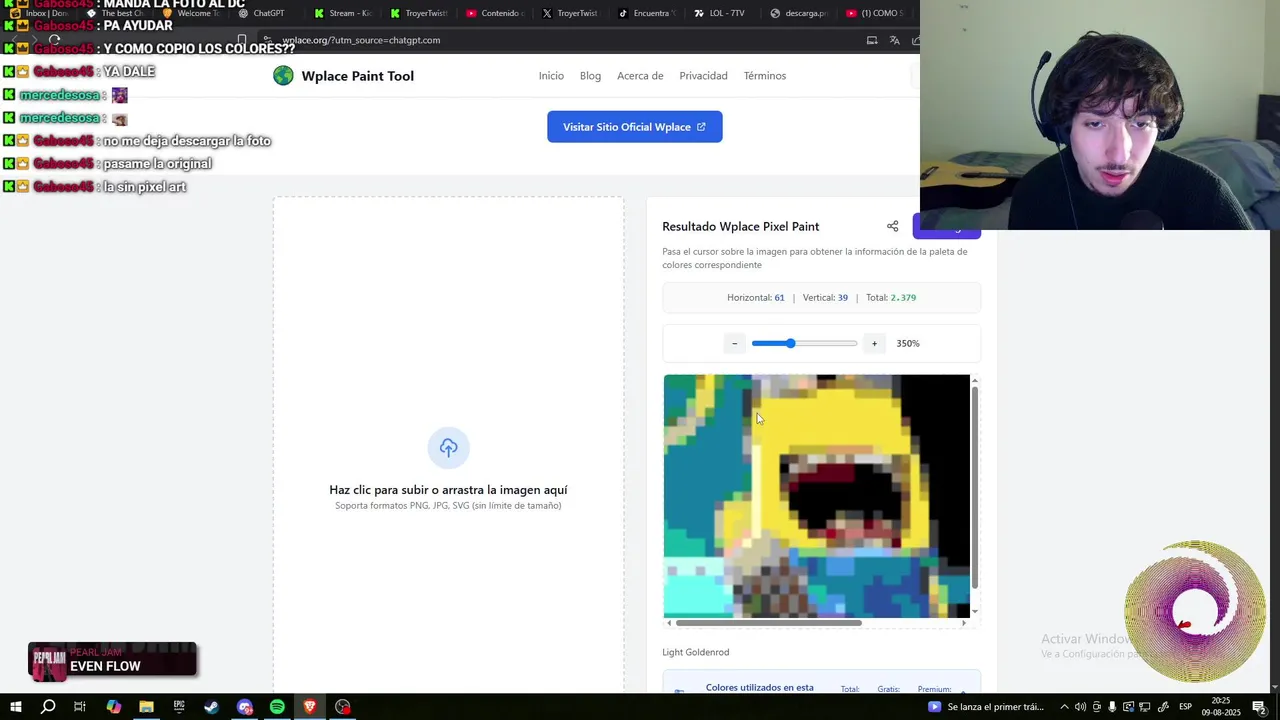Click Visitar Sitio Oficial Wplace button
The image size is (1280, 720).
pos(634,127)
